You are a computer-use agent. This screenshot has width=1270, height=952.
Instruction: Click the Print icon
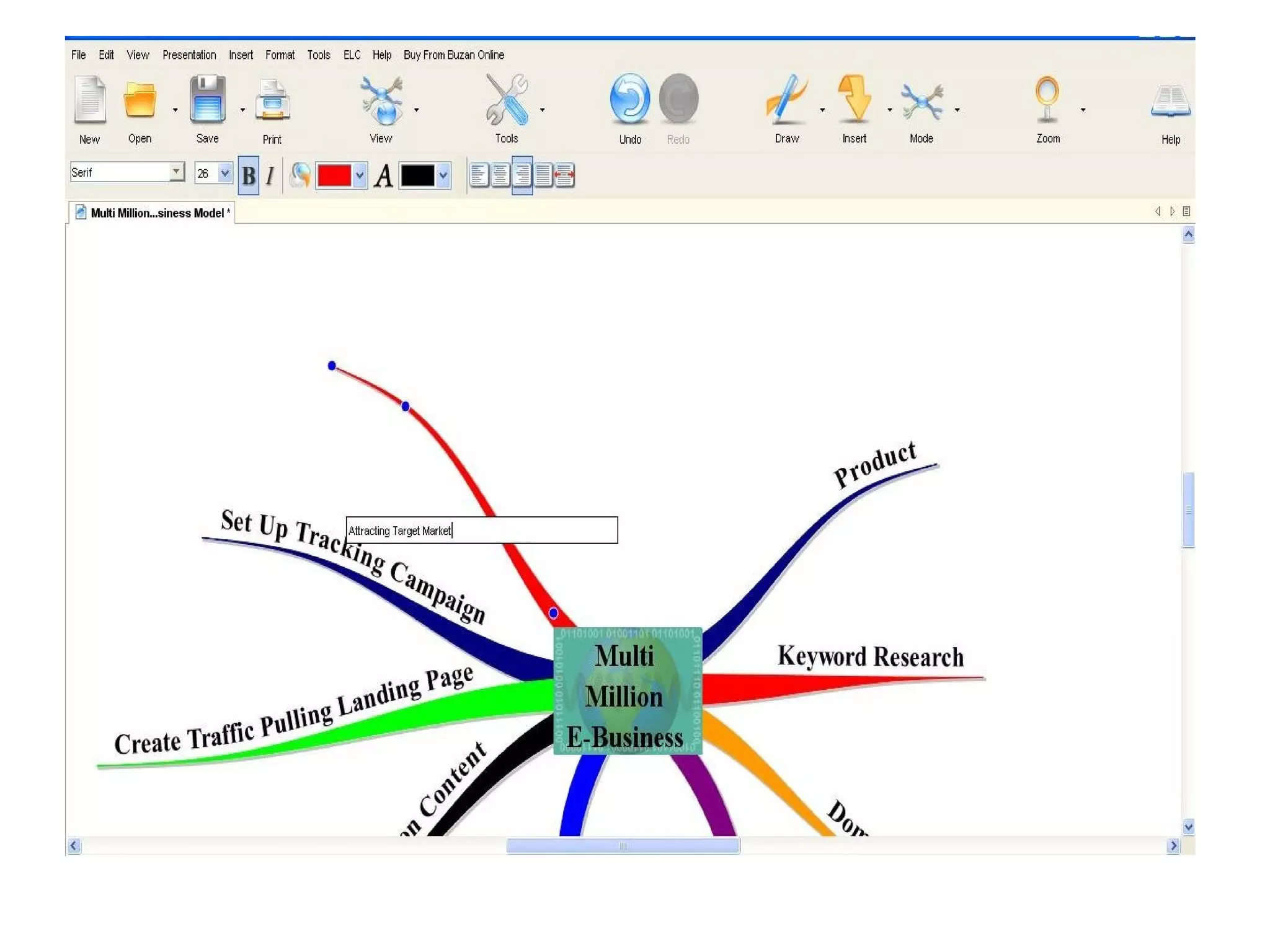[x=272, y=101]
